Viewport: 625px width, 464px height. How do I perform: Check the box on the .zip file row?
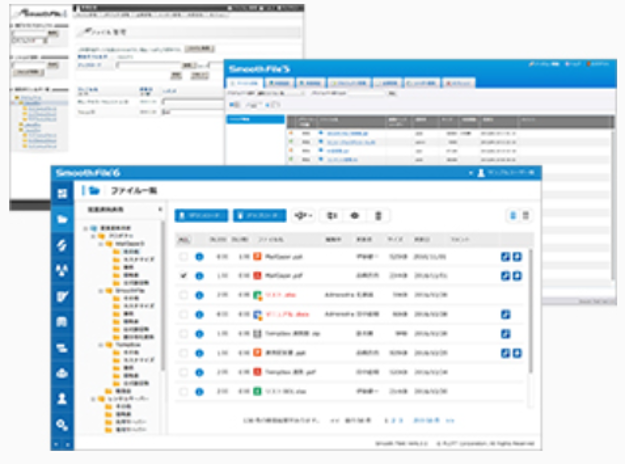(183, 334)
